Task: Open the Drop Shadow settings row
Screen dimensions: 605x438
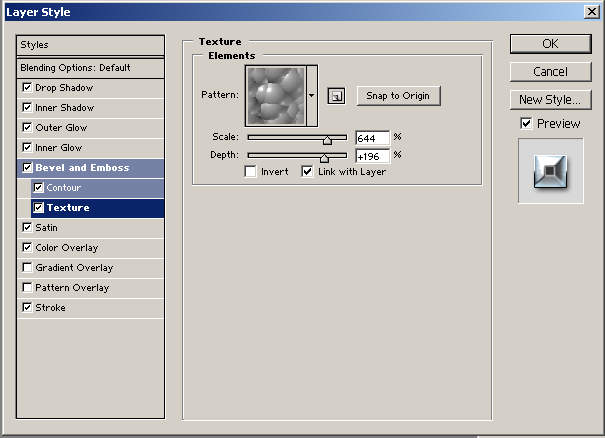Action: pyautogui.click(x=91, y=88)
